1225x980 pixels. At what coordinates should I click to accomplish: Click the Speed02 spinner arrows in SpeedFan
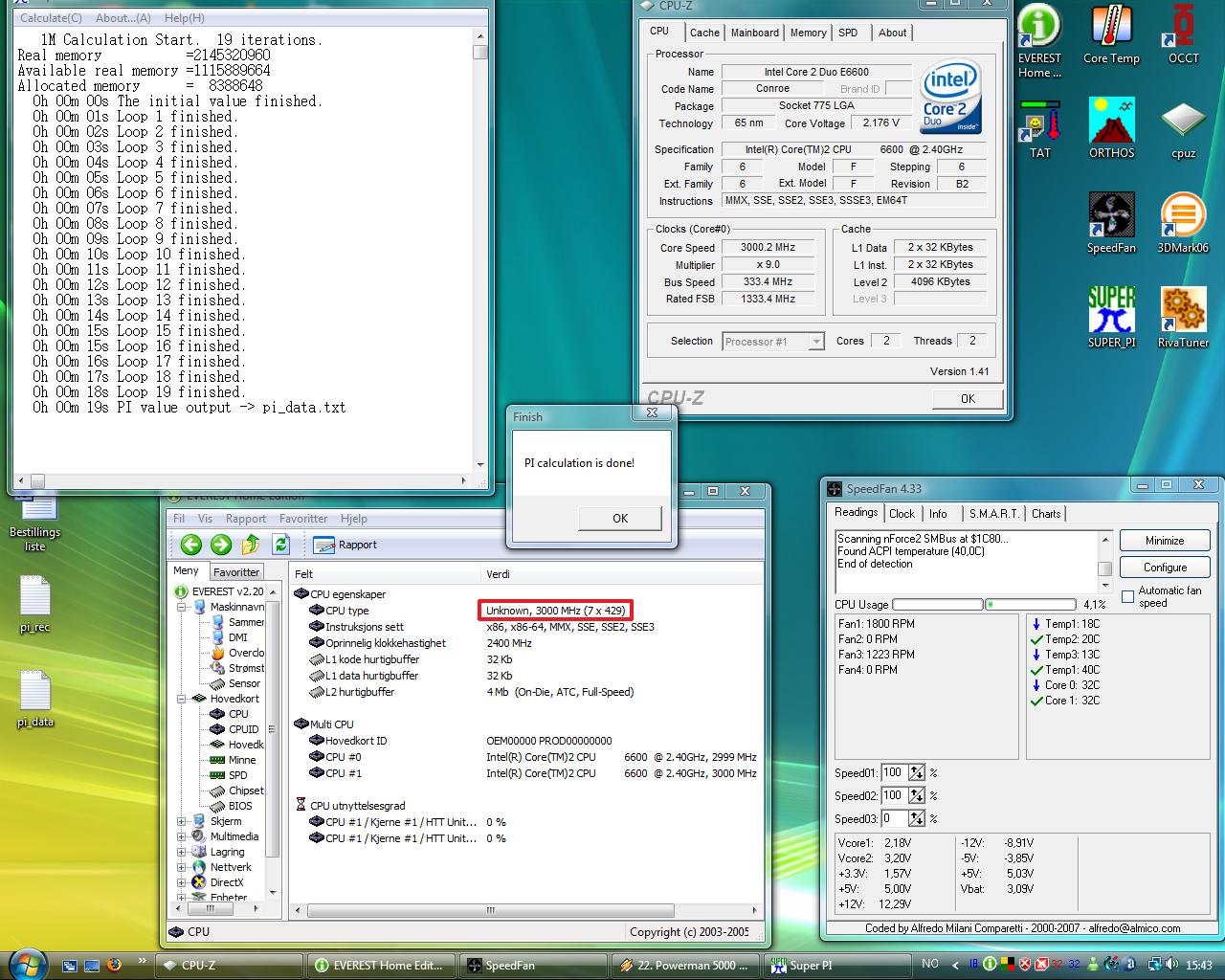[916, 795]
